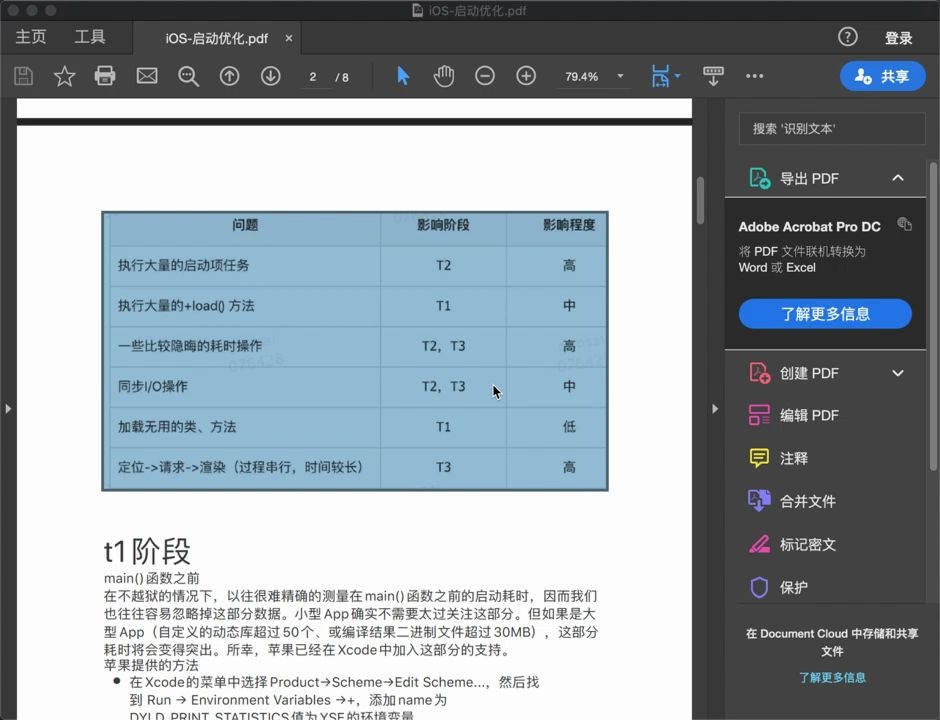Open the 注释 comment tool

click(792, 458)
